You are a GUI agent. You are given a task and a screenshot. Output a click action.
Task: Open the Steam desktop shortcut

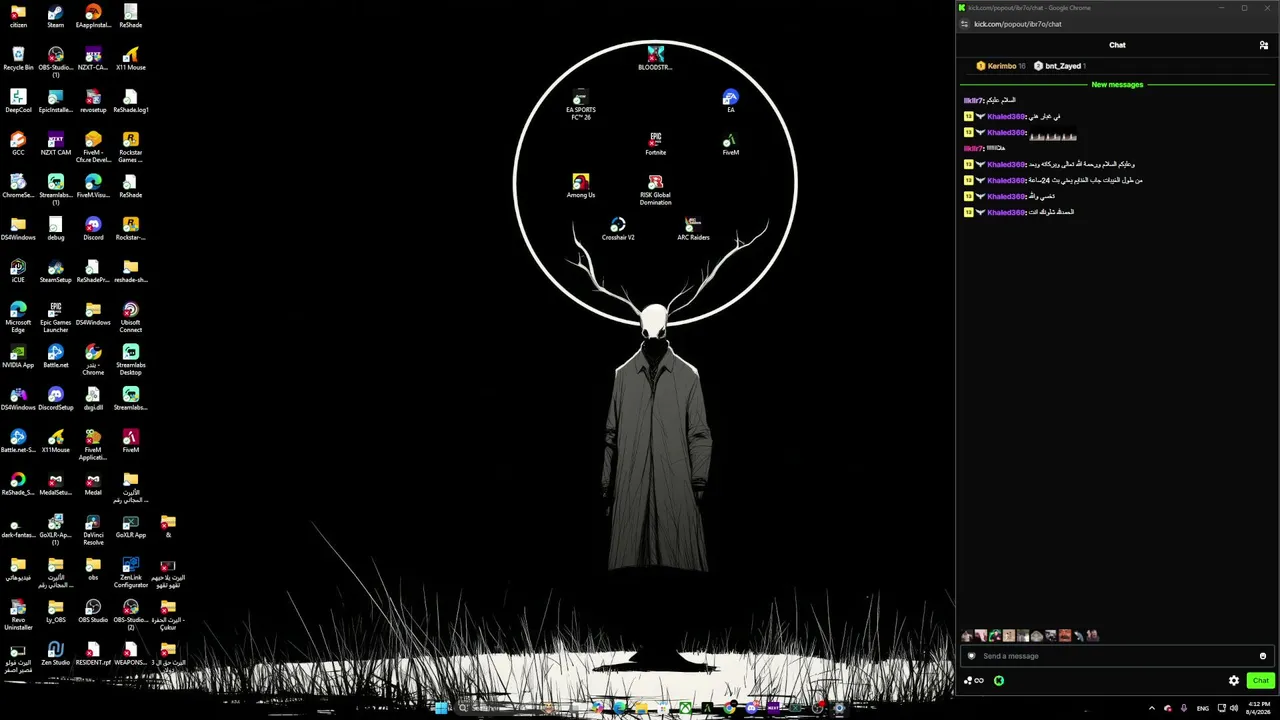pos(55,17)
